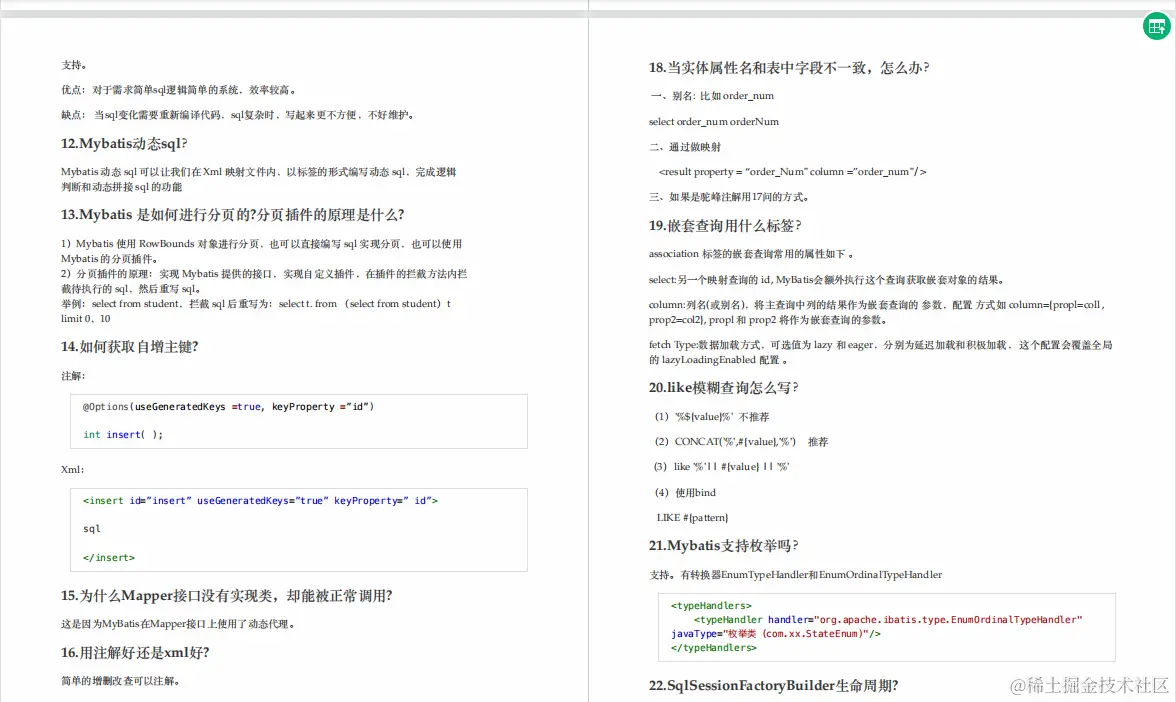The height and width of the screenshot is (702, 1176).
Task: Click the '@Options(useGeneratedKeys =true' code line
Action: coord(228,406)
